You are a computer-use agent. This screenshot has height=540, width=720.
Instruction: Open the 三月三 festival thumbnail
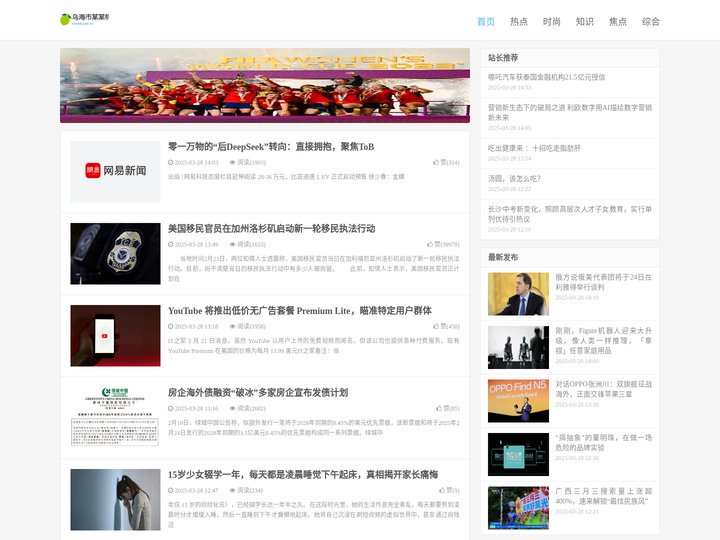click(x=518, y=508)
